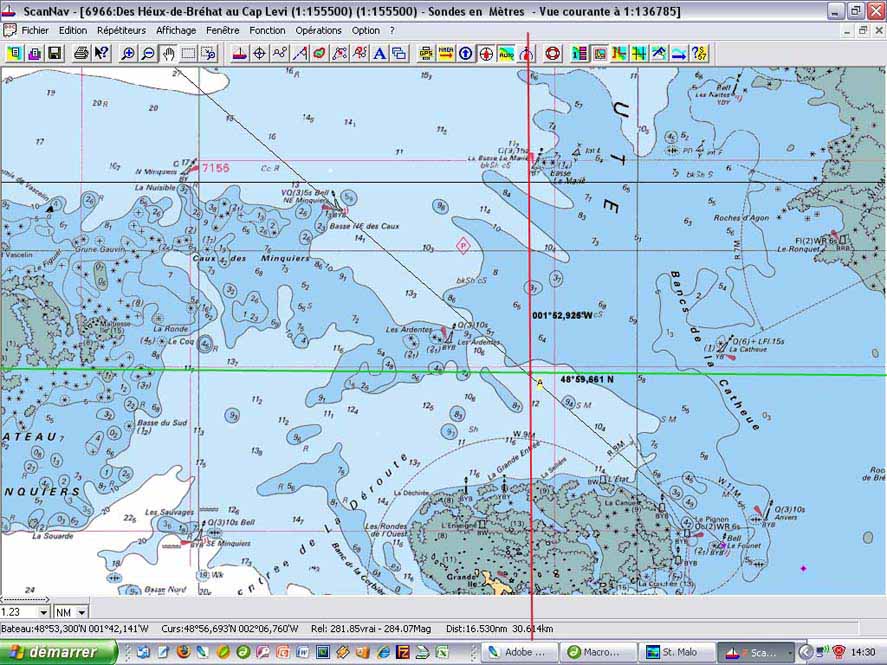Click the red 7156 chart number label
The image size is (887, 665).
(x=216, y=167)
